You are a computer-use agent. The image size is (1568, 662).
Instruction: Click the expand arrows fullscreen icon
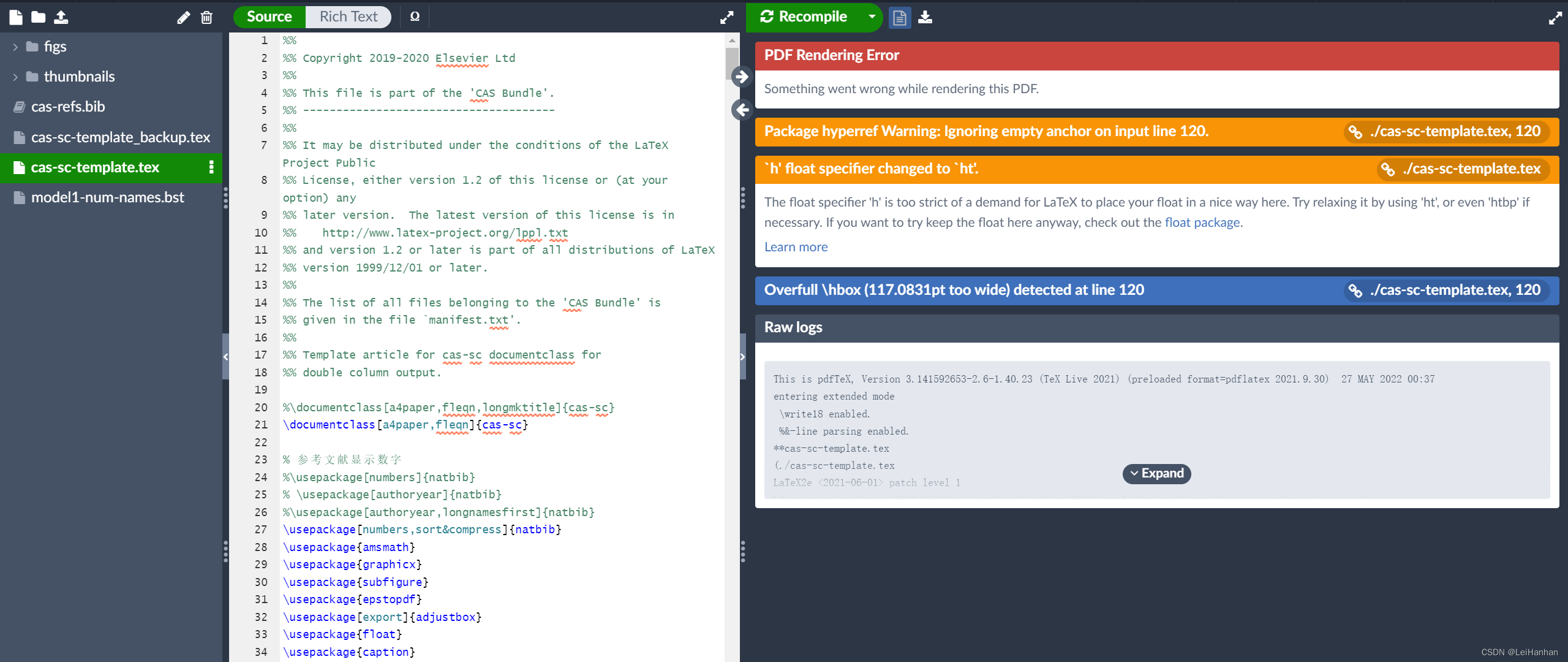click(x=727, y=17)
